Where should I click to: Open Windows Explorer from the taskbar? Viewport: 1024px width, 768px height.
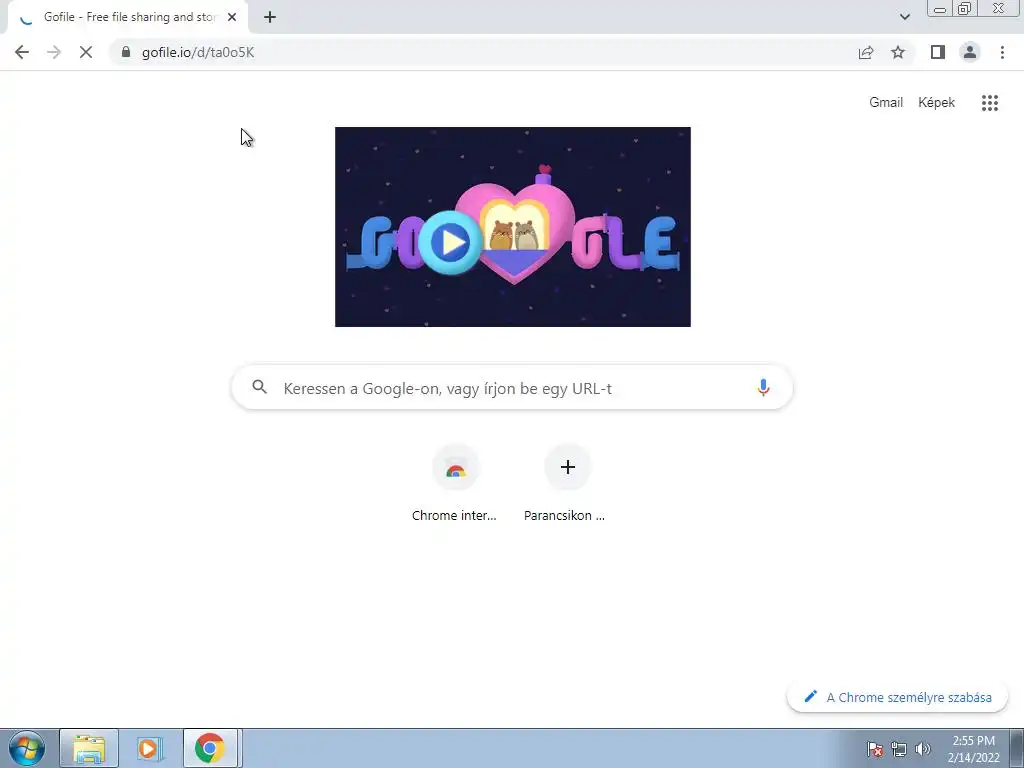pyautogui.click(x=89, y=748)
